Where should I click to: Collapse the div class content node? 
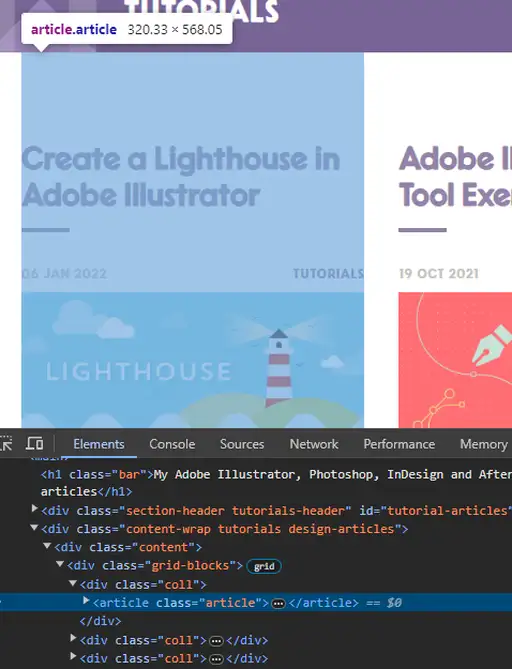click(x=47, y=546)
